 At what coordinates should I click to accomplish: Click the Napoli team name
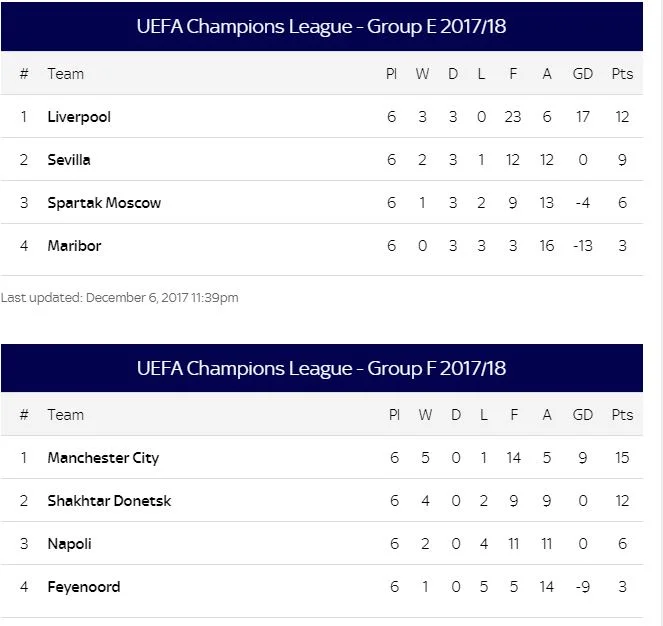[x=68, y=544]
